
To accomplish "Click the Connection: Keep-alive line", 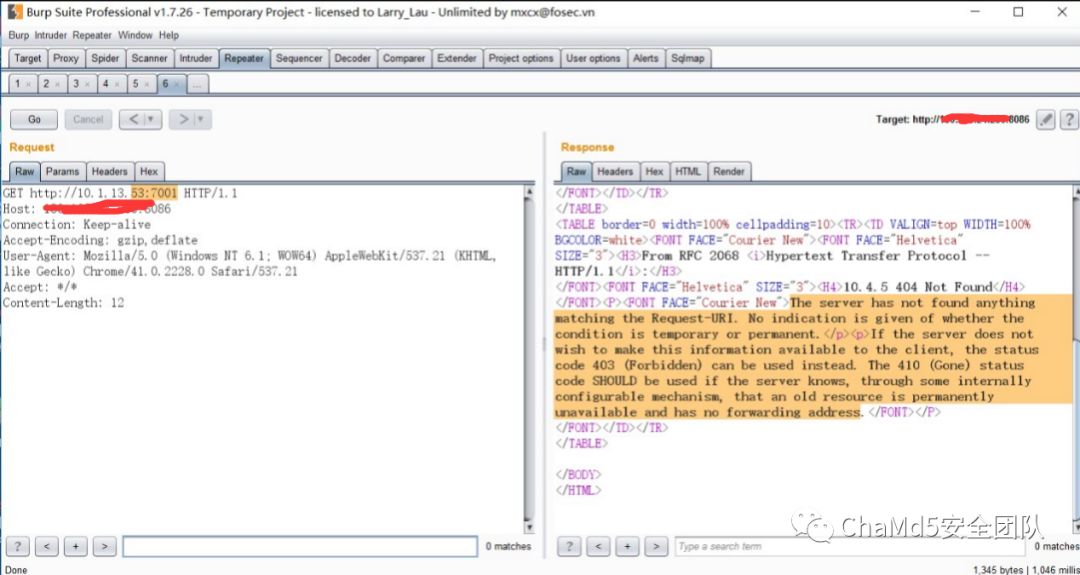I will point(76,224).
